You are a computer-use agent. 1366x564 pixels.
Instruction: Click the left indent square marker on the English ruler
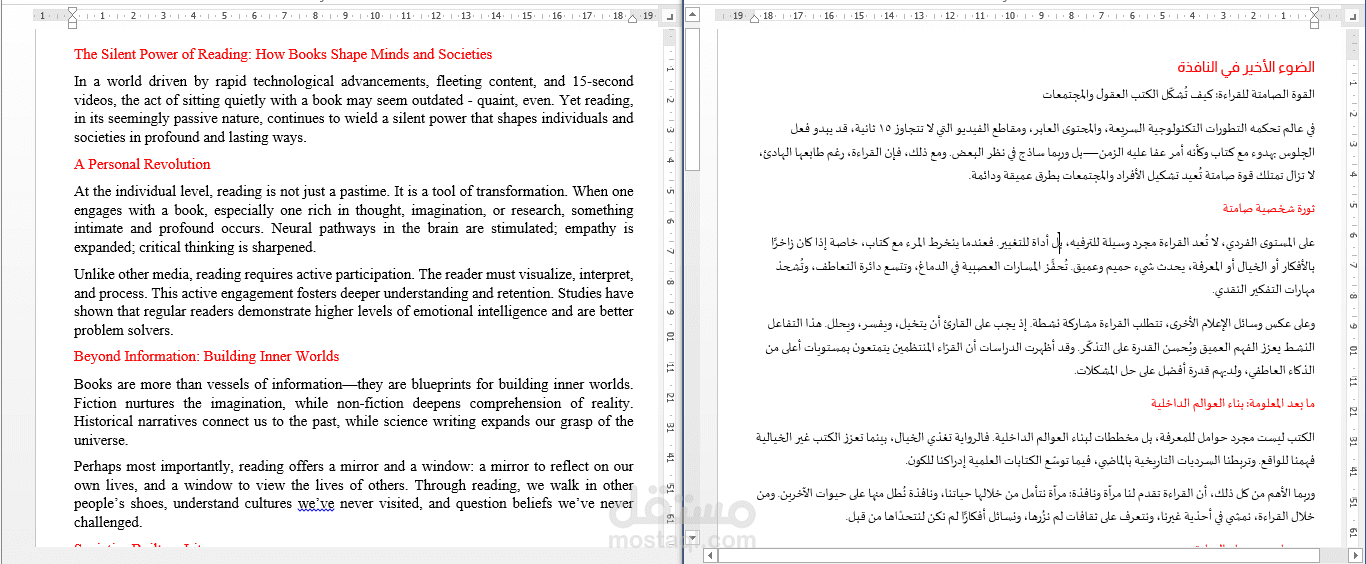pos(72,25)
